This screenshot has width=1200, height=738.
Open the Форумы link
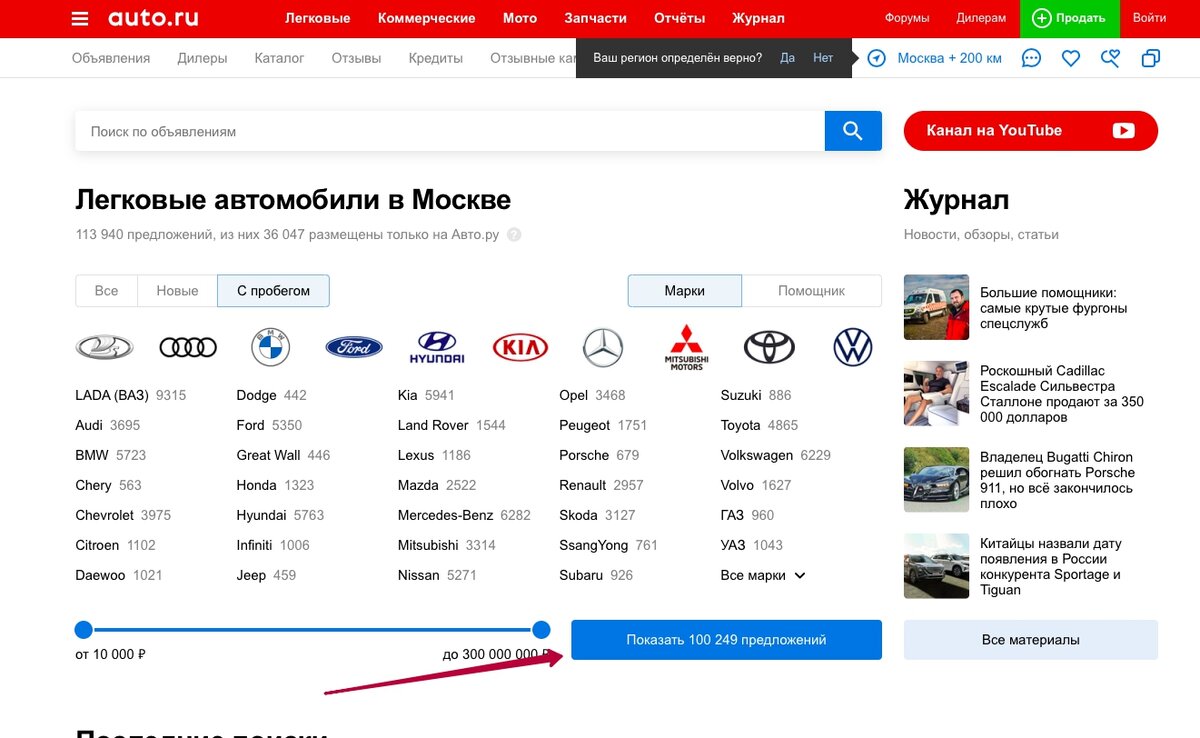[x=907, y=18]
